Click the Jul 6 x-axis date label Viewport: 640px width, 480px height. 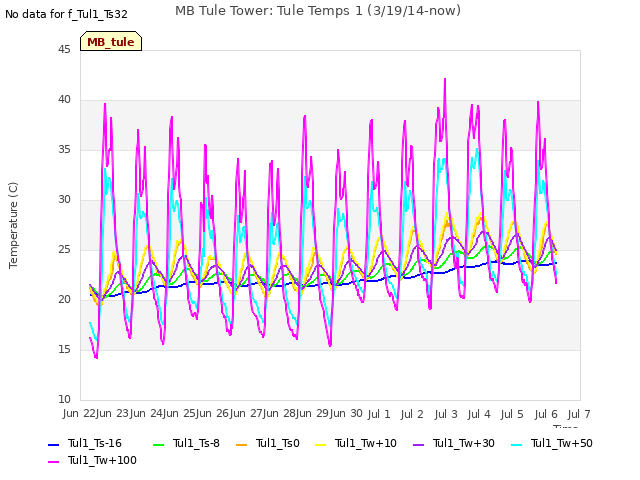pyautogui.click(x=546, y=415)
